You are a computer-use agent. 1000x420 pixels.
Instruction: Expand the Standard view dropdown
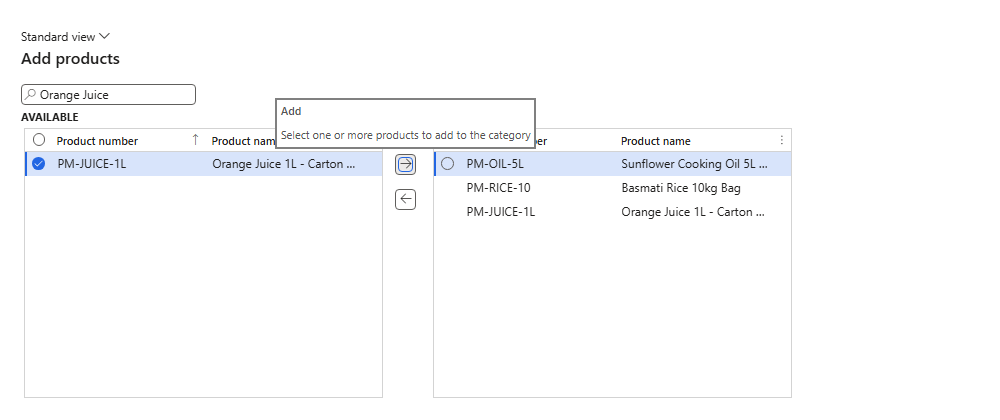pos(65,37)
